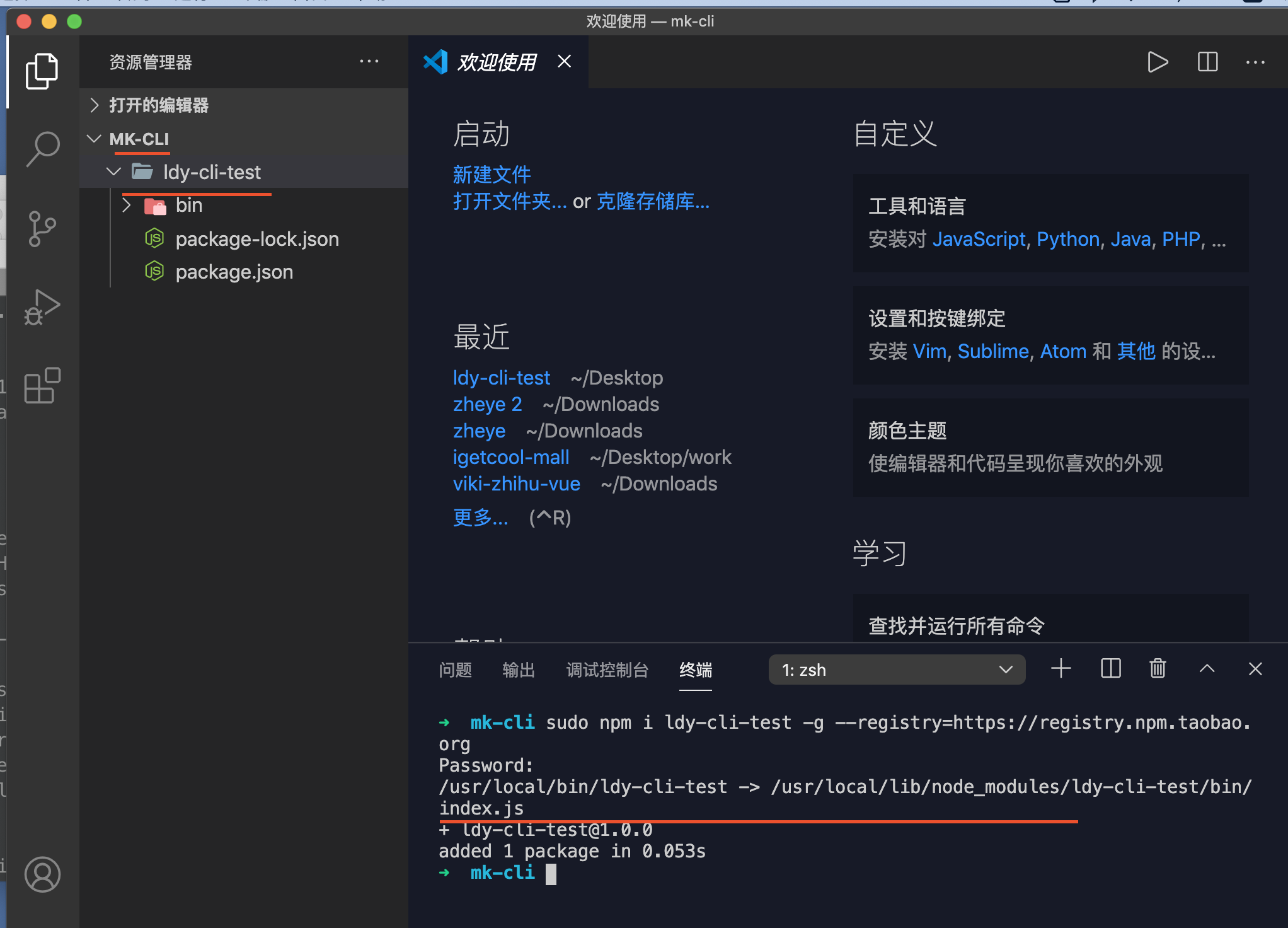Close the 欢迎使用 tab

point(565,61)
